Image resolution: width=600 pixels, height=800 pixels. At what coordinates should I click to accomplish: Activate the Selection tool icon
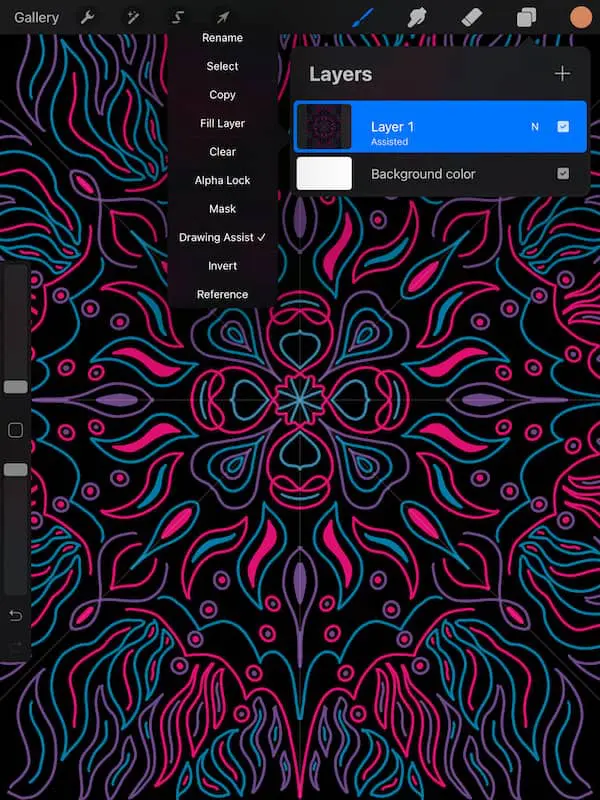point(178,18)
